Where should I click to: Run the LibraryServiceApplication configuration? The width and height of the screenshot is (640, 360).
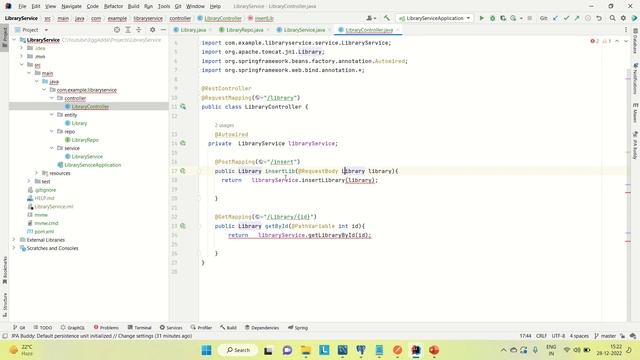pyautogui.click(x=482, y=18)
